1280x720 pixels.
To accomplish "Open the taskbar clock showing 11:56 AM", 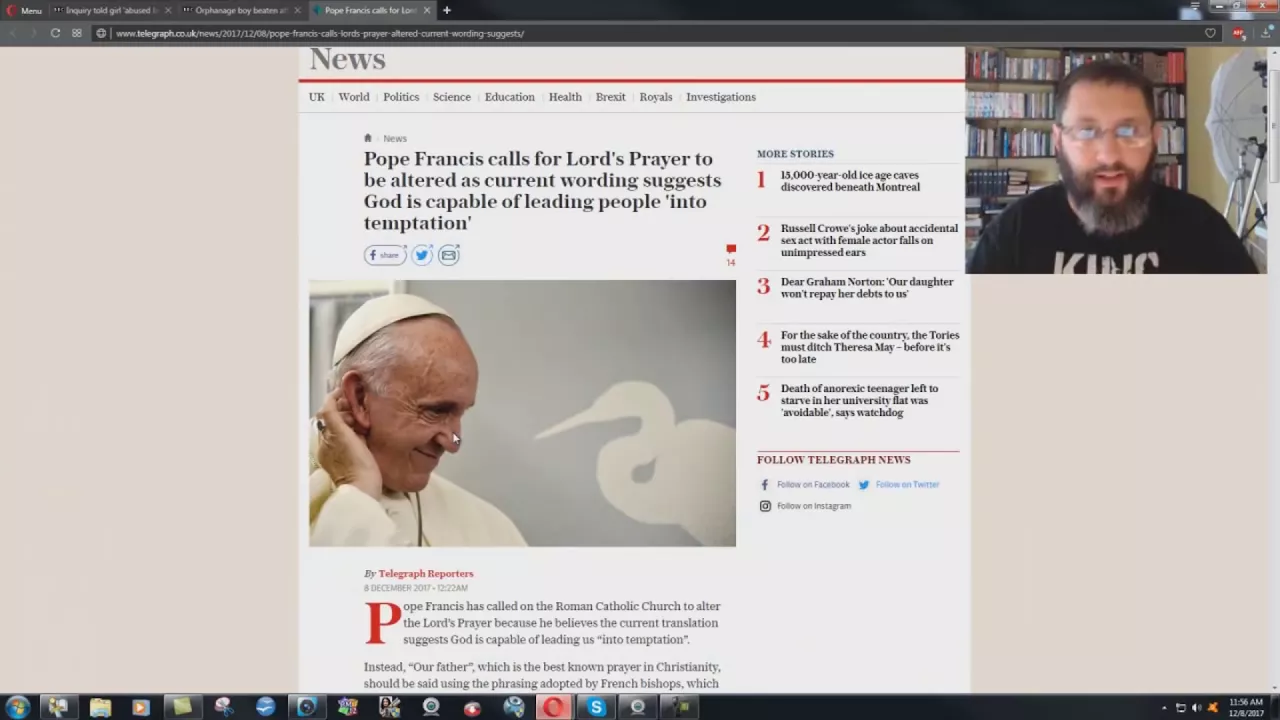I will (1246, 707).
